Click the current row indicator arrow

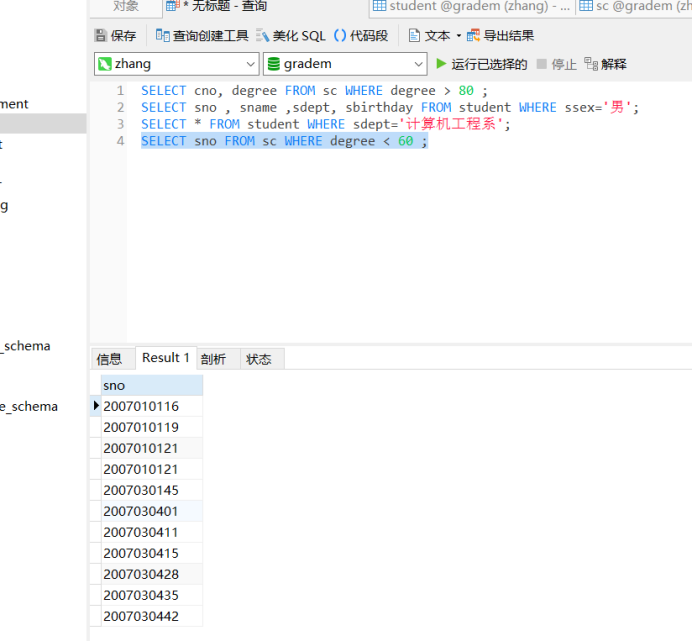pyautogui.click(x=95, y=406)
